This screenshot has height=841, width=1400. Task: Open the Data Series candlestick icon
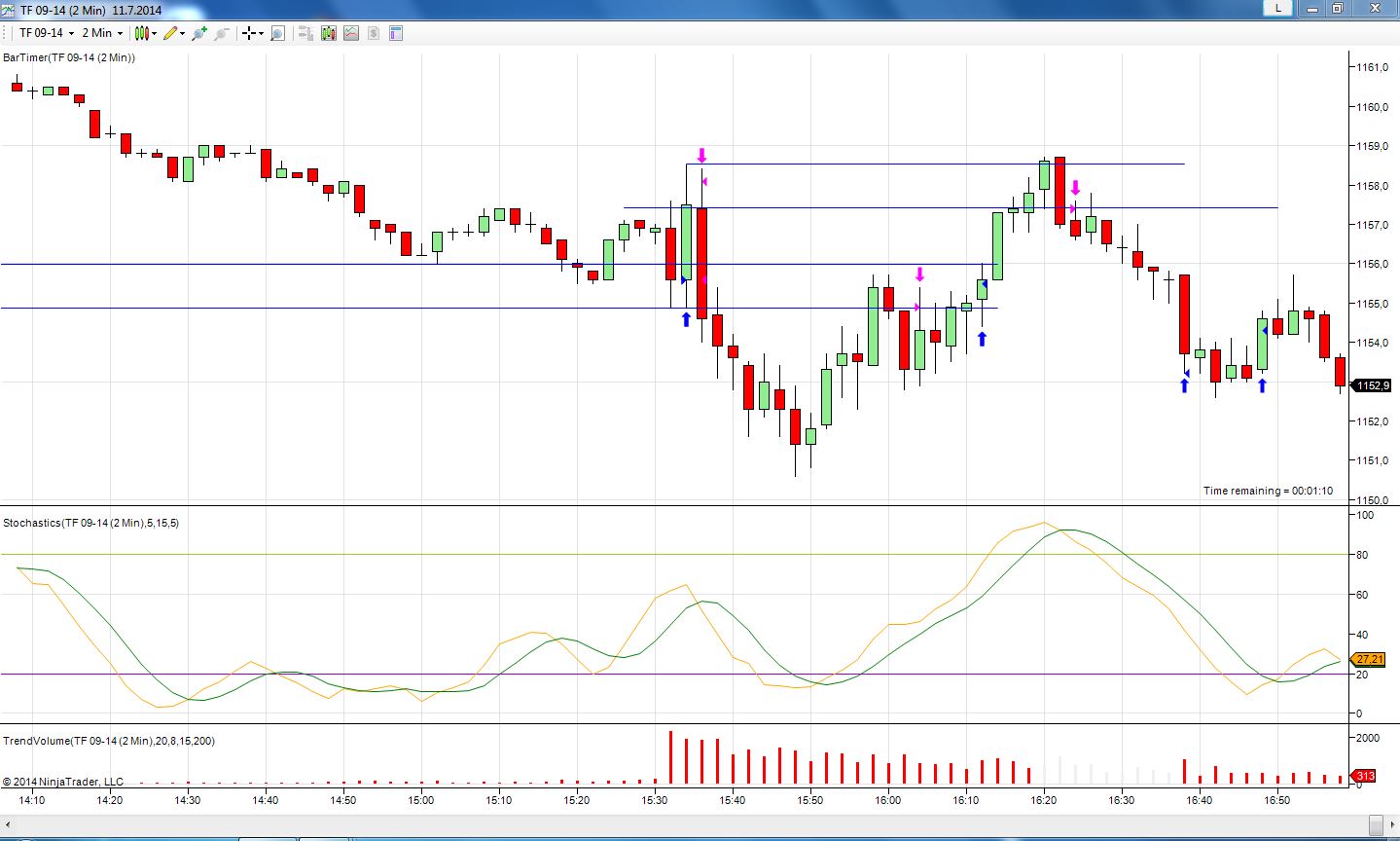click(x=329, y=33)
